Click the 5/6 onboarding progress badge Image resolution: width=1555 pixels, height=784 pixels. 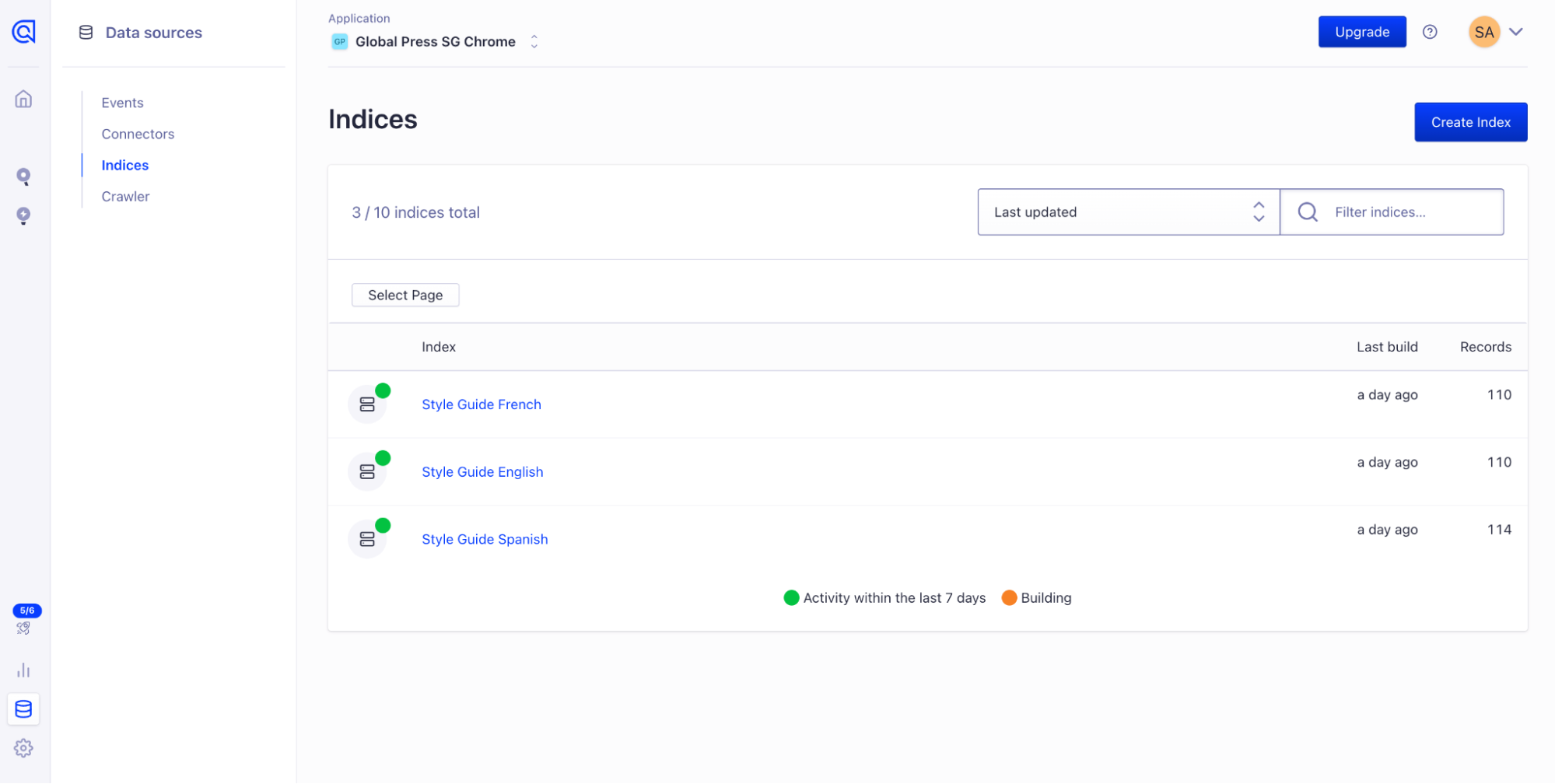point(27,611)
